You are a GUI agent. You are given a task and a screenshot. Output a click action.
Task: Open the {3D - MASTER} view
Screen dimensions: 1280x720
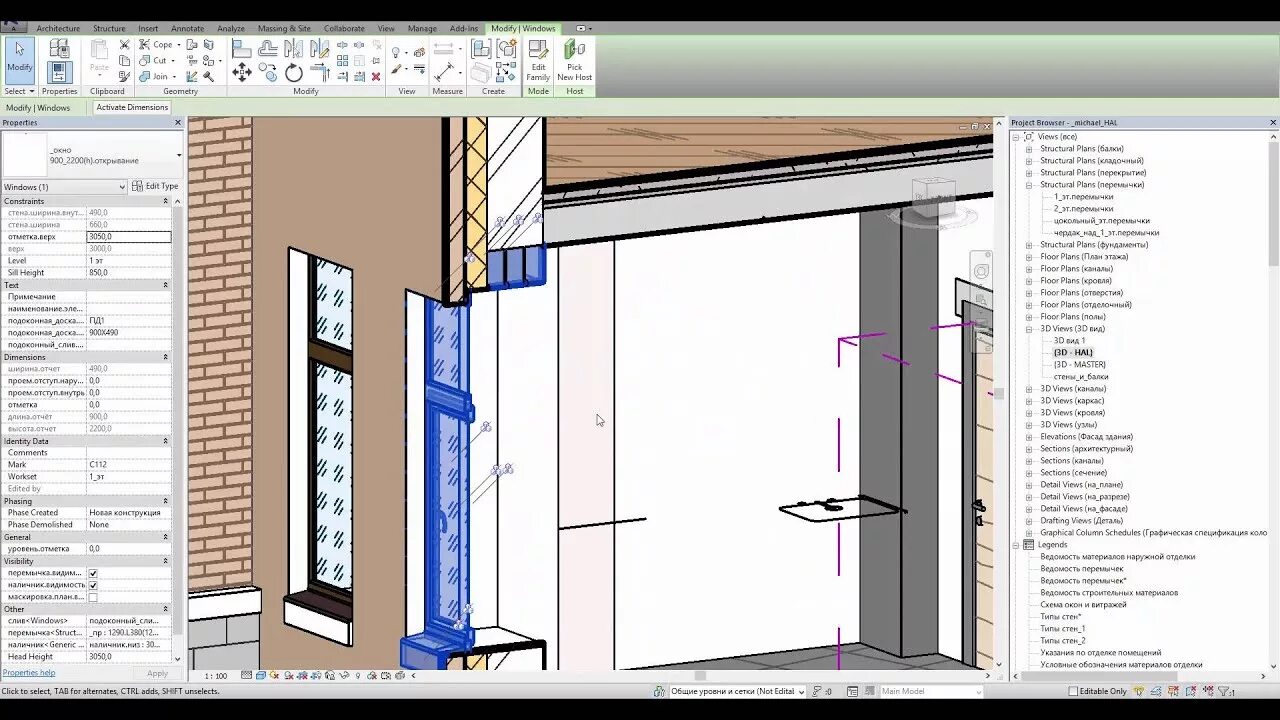1080,365
